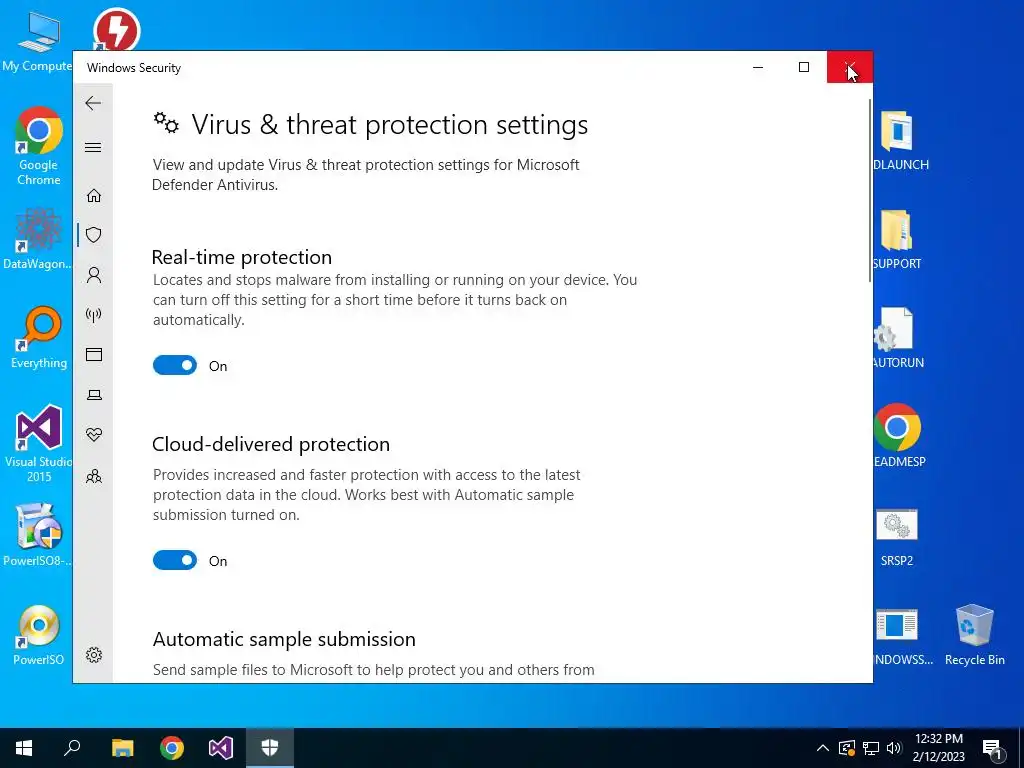This screenshot has width=1024, height=768.
Task: Open Family options sidebar icon
Action: click(x=94, y=475)
